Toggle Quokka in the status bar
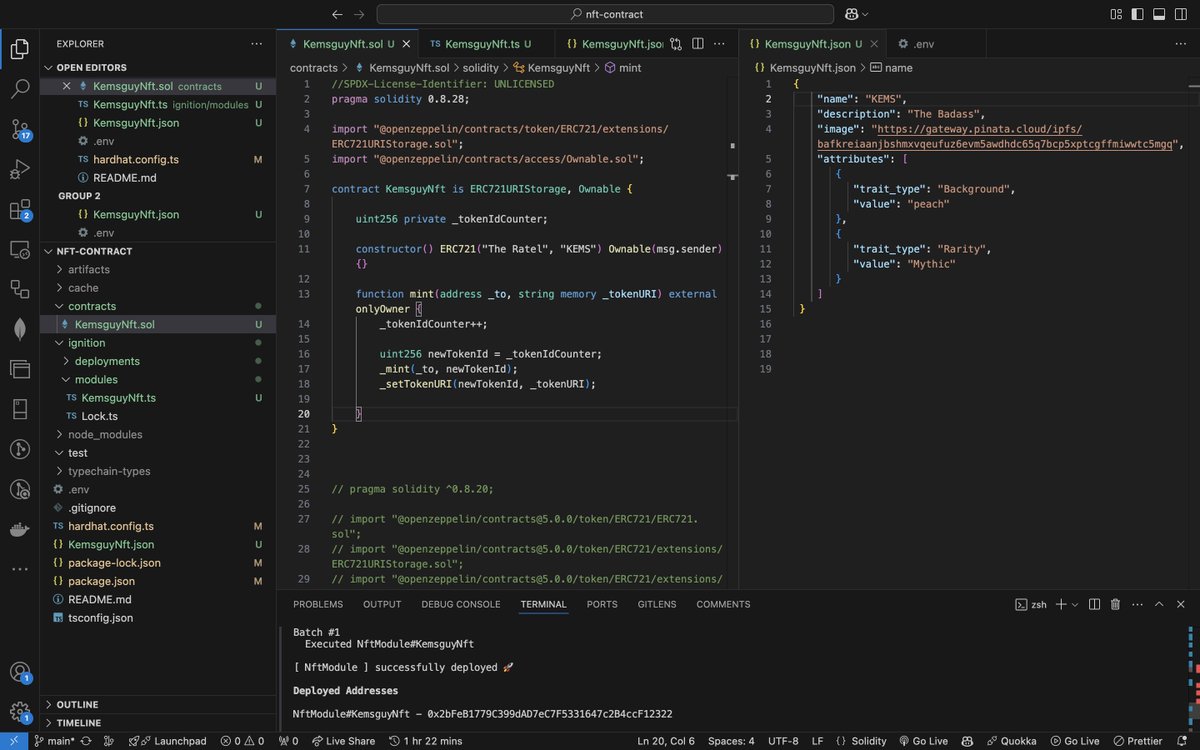 (1012, 741)
